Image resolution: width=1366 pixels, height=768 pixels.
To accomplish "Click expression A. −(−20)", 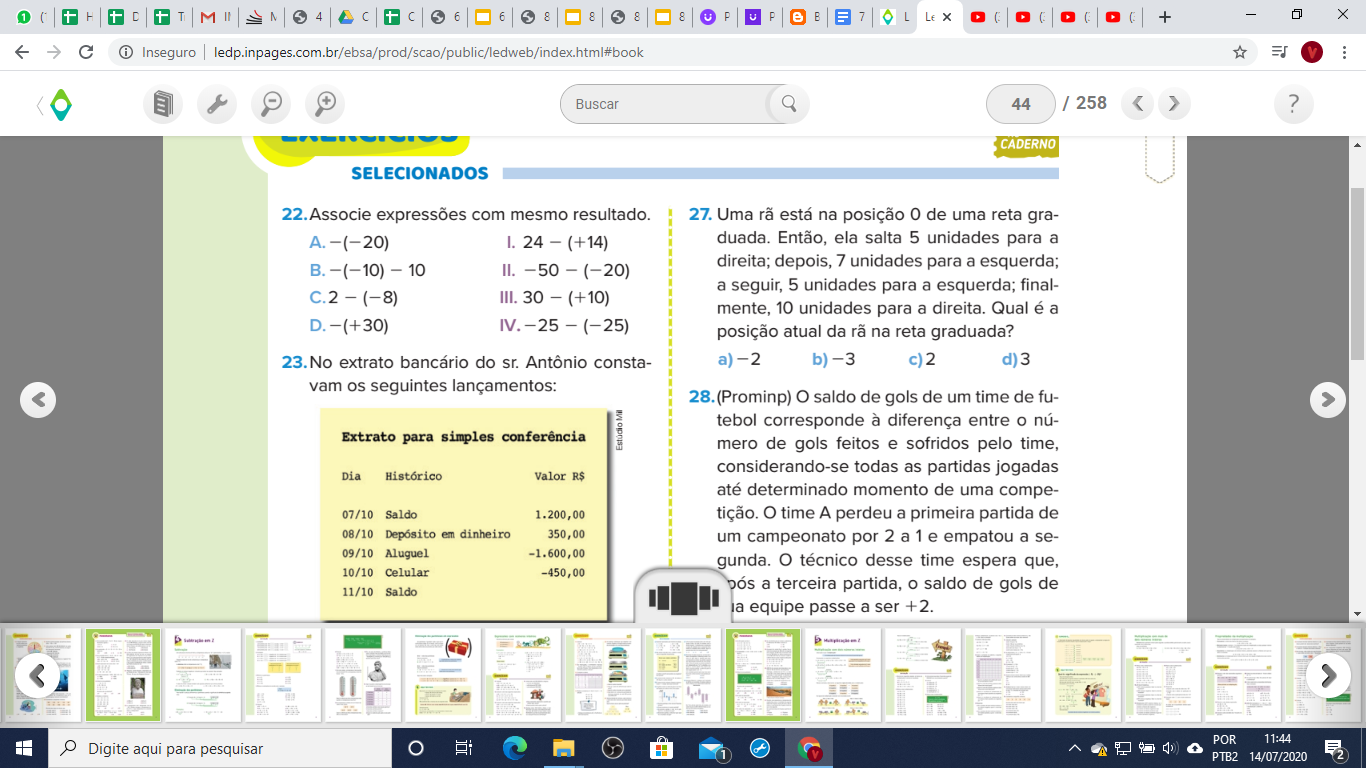I will pyautogui.click(x=349, y=242).
